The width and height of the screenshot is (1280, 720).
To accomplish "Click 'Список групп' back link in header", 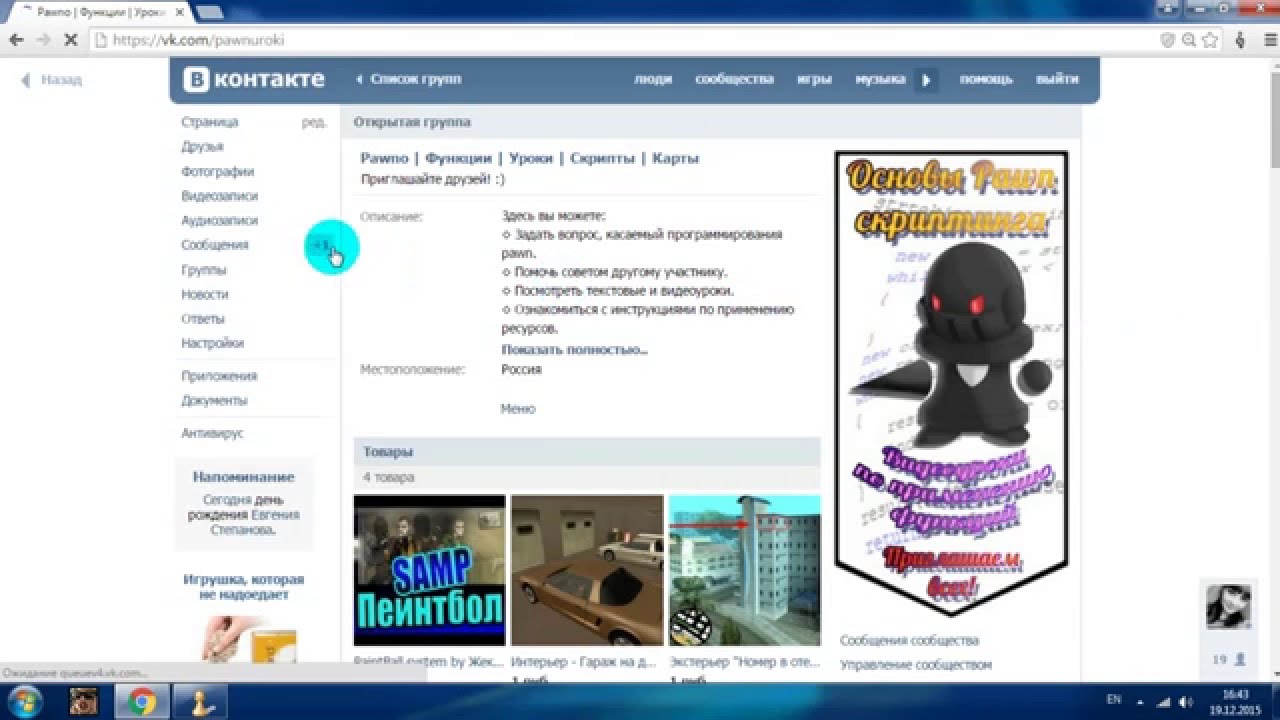I will pyautogui.click(x=408, y=79).
